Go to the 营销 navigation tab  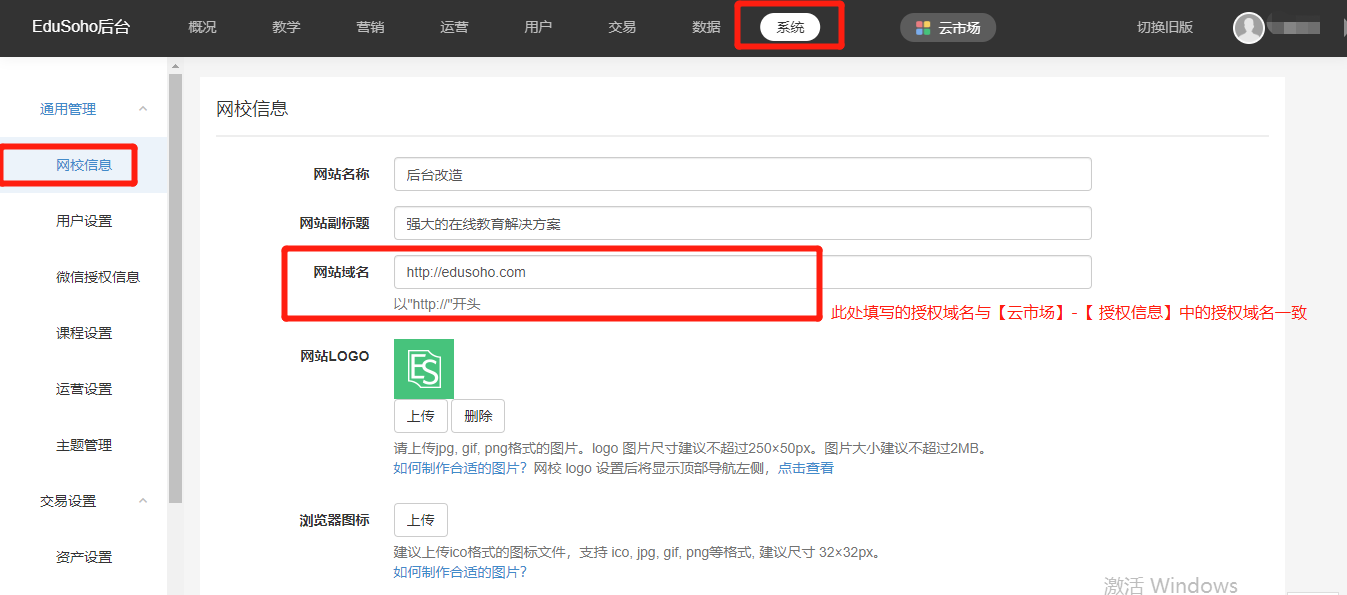(370, 28)
